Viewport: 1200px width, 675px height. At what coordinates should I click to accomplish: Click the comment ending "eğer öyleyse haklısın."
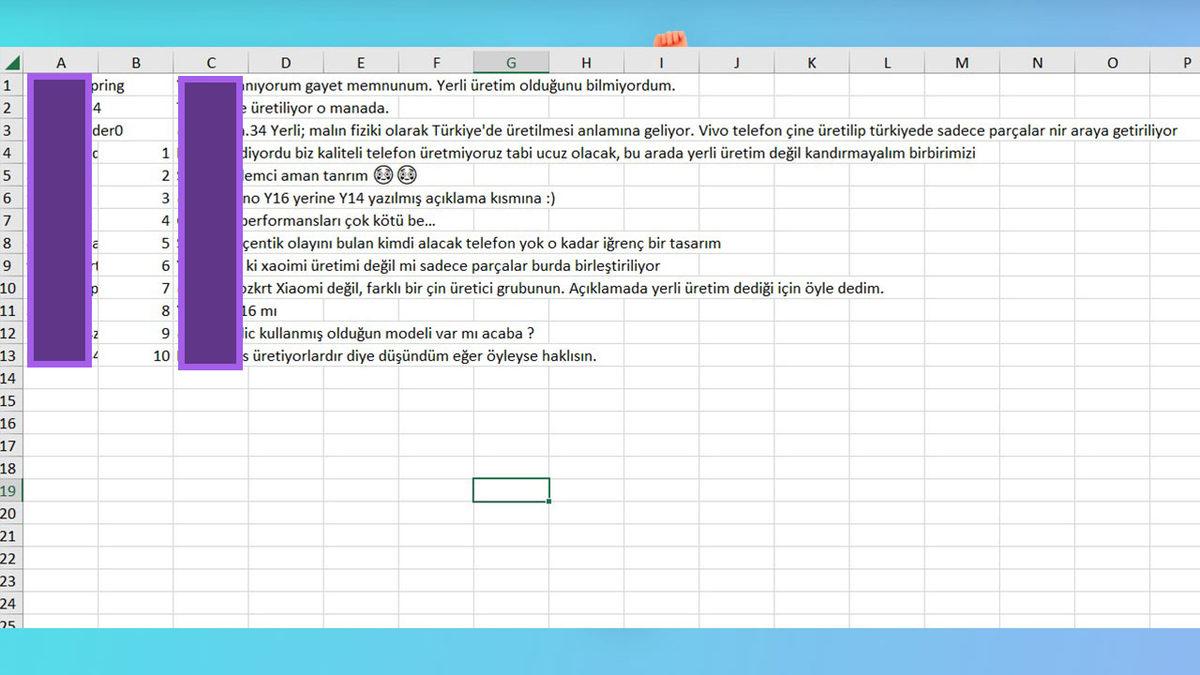coord(420,356)
